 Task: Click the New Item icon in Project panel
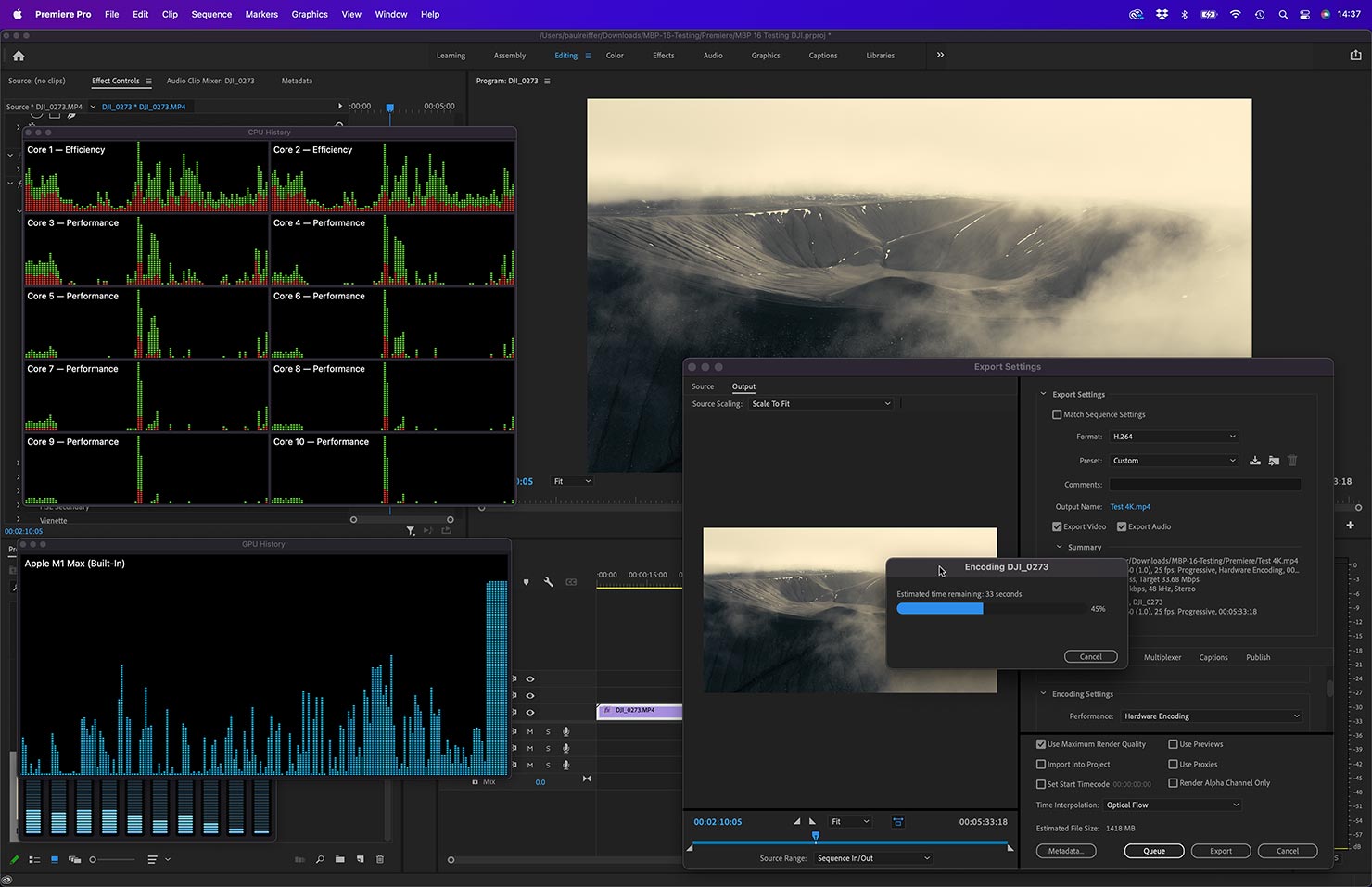(361, 860)
